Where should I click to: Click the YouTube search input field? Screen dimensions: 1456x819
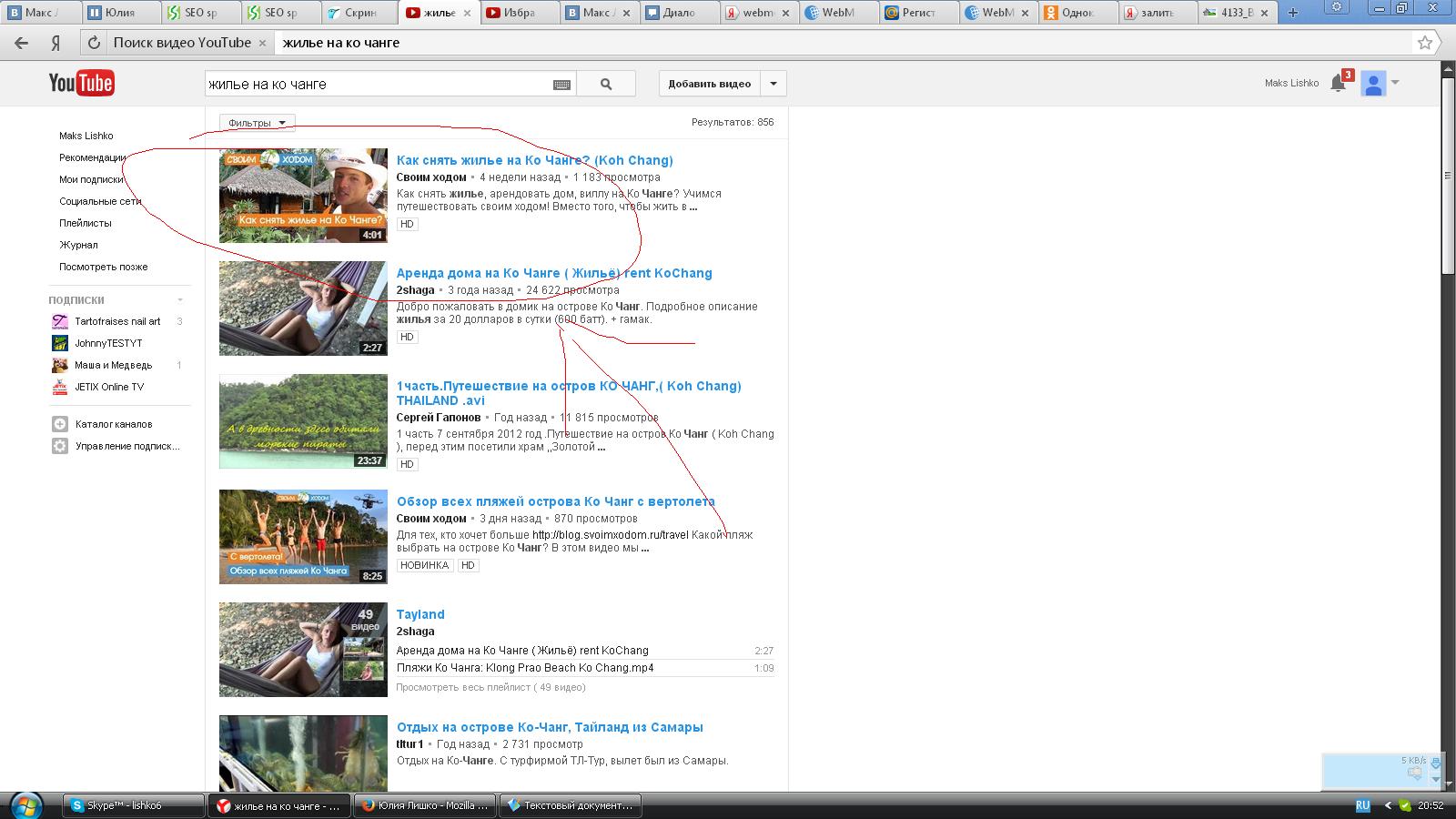(379, 84)
